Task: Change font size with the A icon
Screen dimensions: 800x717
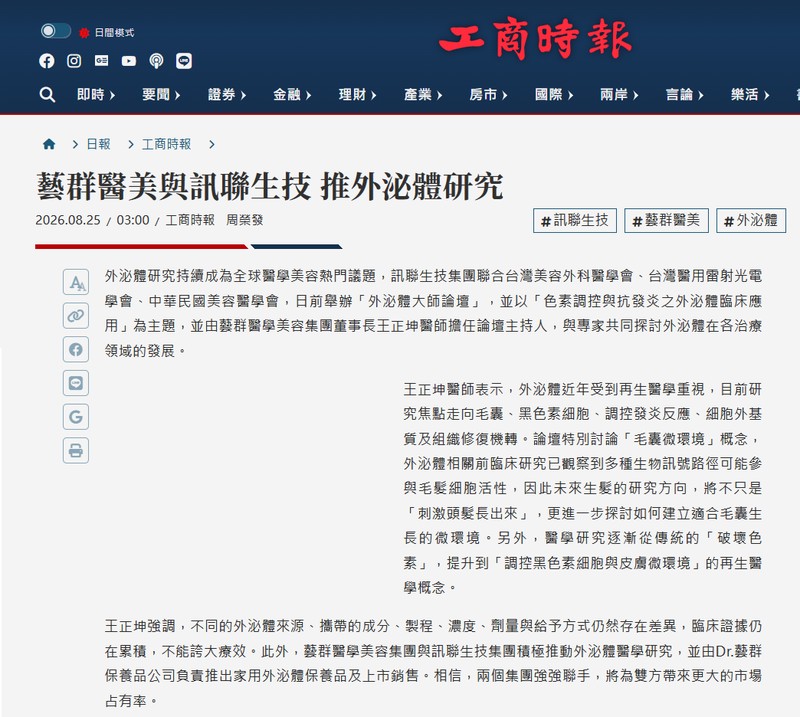Action: pyautogui.click(x=76, y=282)
